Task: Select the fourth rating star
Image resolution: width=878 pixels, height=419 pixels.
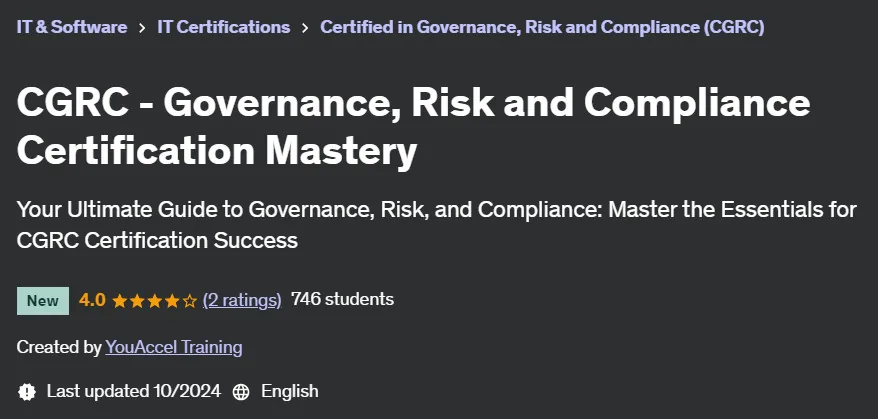Action: (x=172, y=301)
